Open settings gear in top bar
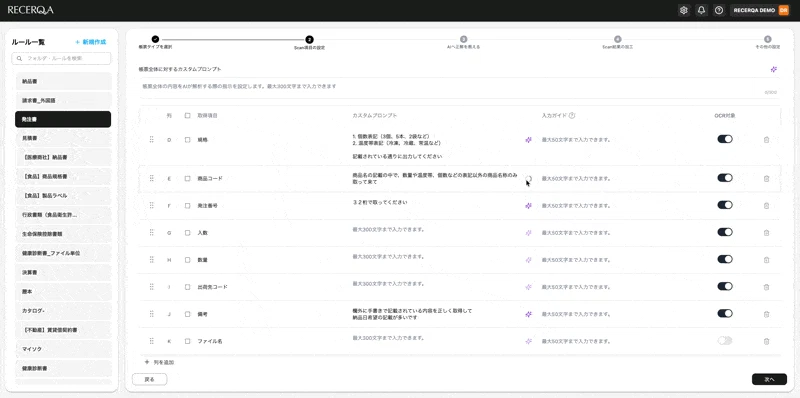The image size is (800, 398). tap(684, 10)
